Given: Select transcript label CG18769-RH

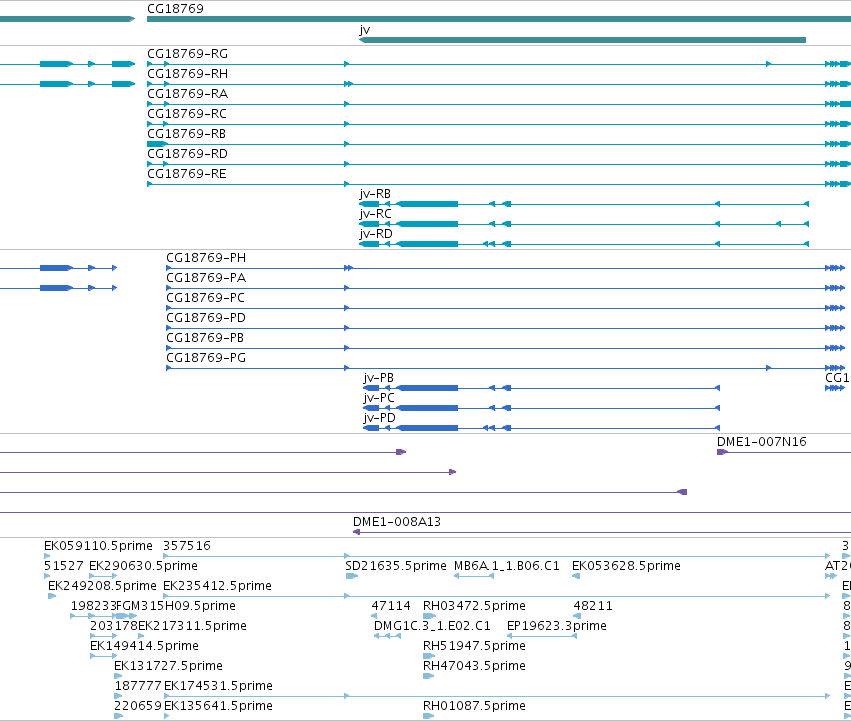Looking at the screenshot, I should click(187, 74).
